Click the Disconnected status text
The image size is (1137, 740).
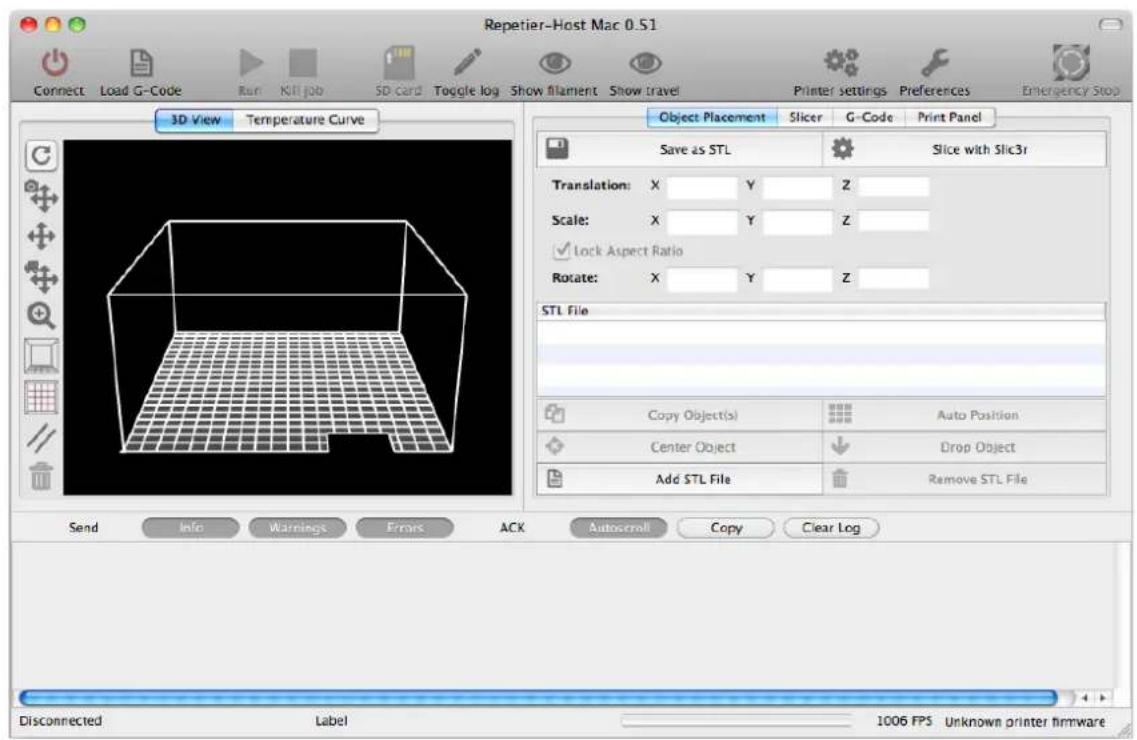pyautogui.click(x=60, y=721)
